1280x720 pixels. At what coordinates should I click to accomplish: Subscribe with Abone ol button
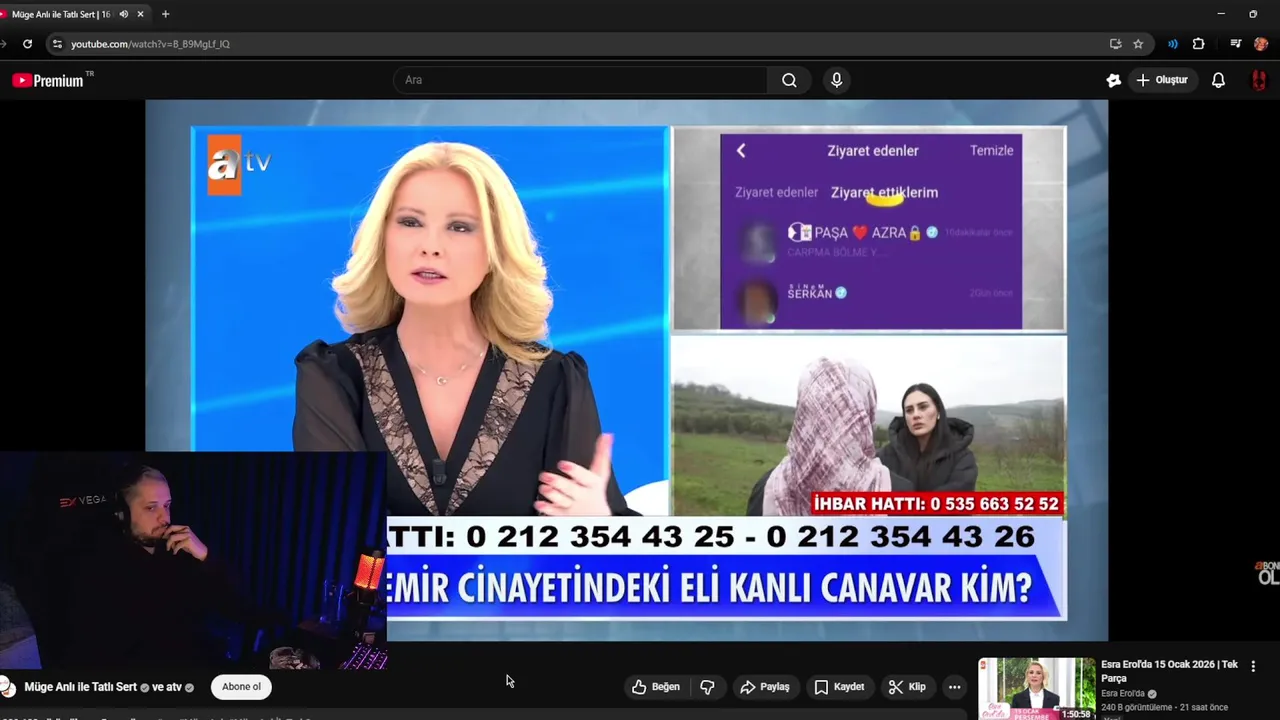(x=241, y=687)
